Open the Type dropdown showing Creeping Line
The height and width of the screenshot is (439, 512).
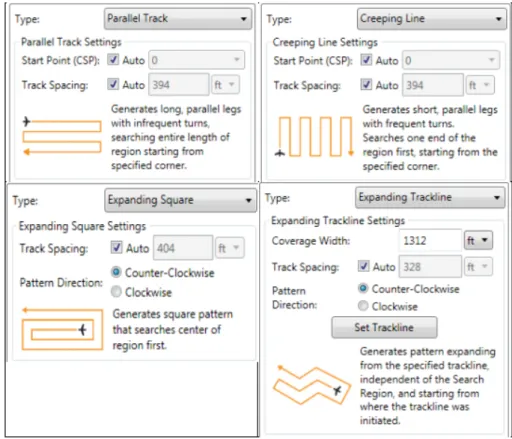tap(432, 19)
